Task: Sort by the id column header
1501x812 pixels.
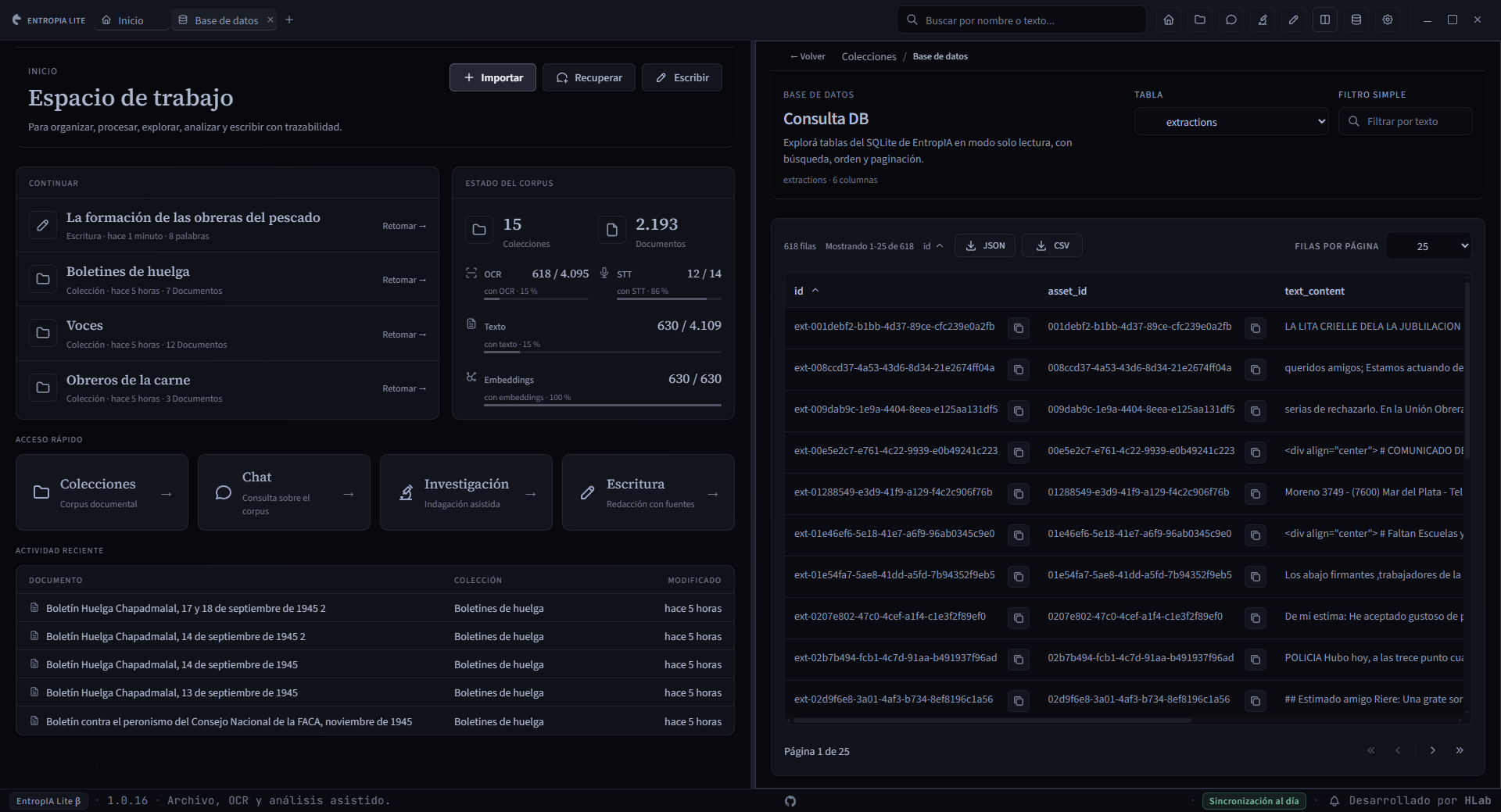Action: point(806,291)
